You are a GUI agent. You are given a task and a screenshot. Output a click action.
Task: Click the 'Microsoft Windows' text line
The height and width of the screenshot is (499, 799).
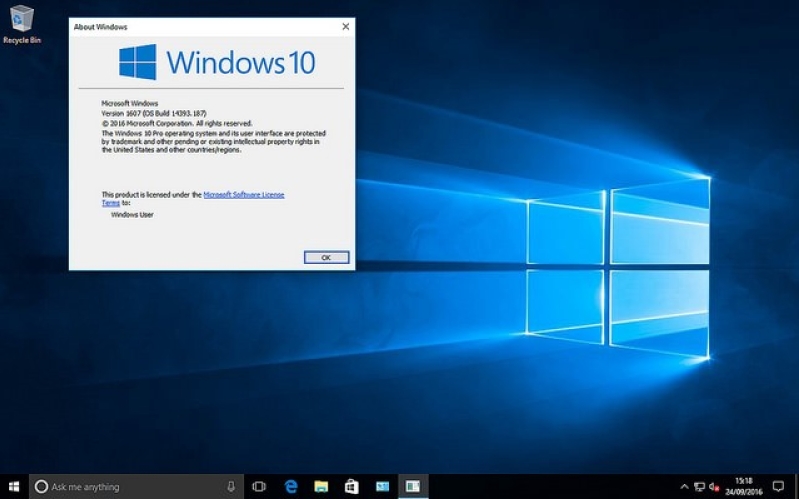(x=130, y=103)
